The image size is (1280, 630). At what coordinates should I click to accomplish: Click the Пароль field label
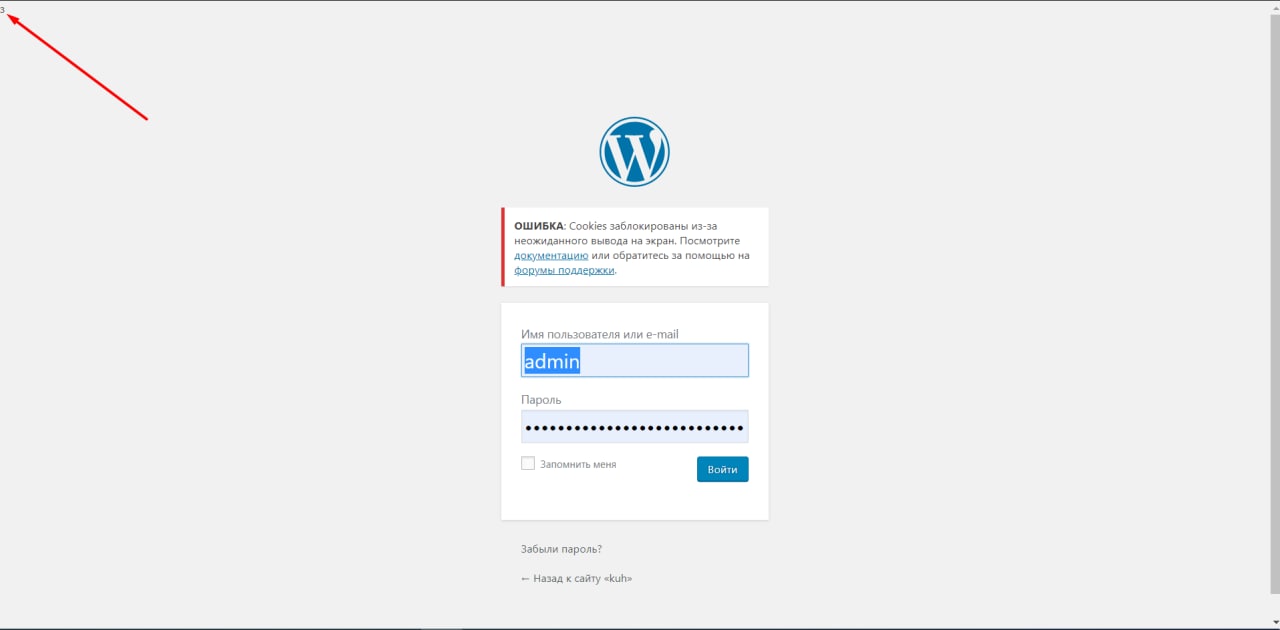coord(541,400)
